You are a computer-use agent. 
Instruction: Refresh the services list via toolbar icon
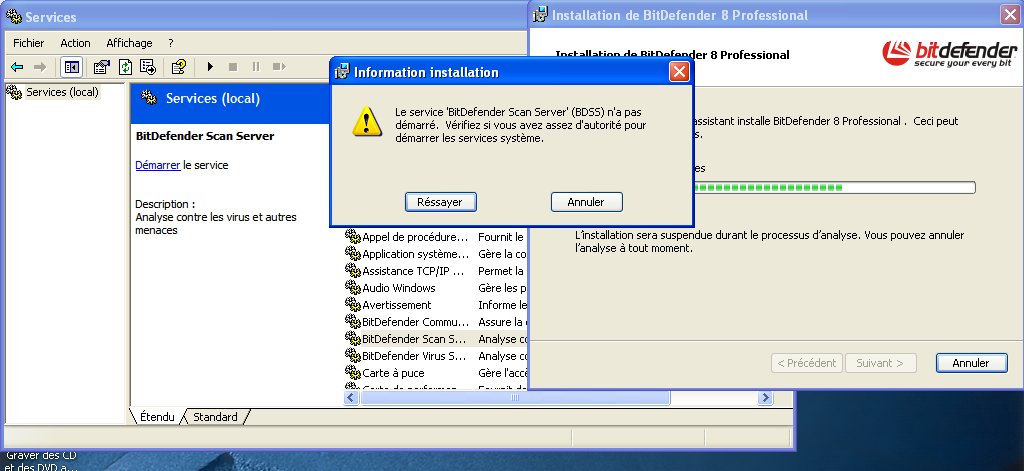pos(125,67)
